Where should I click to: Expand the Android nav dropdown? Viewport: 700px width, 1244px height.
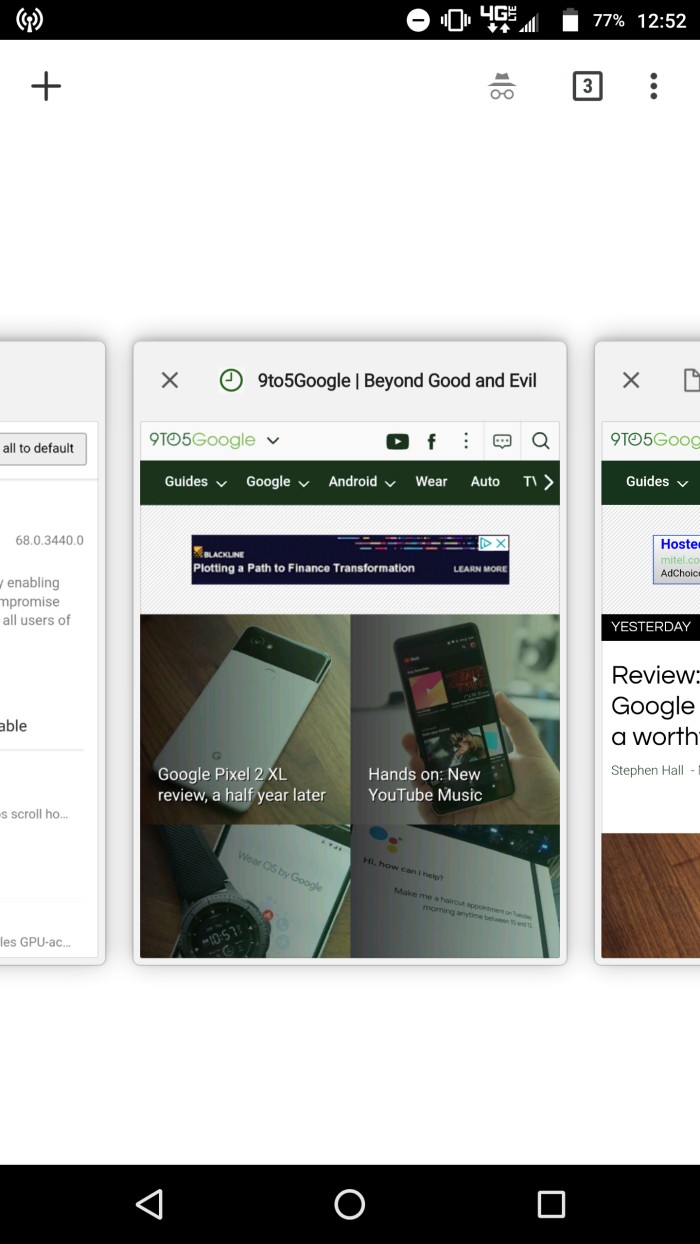[x=363, y=482]
